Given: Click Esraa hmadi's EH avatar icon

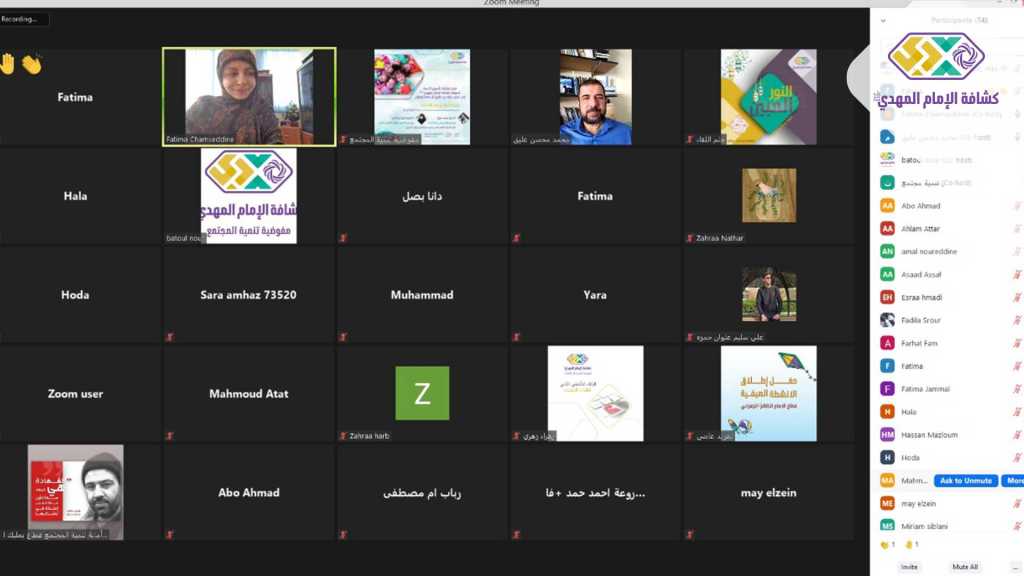Looking at the screenshot, I should pos(887,297).
